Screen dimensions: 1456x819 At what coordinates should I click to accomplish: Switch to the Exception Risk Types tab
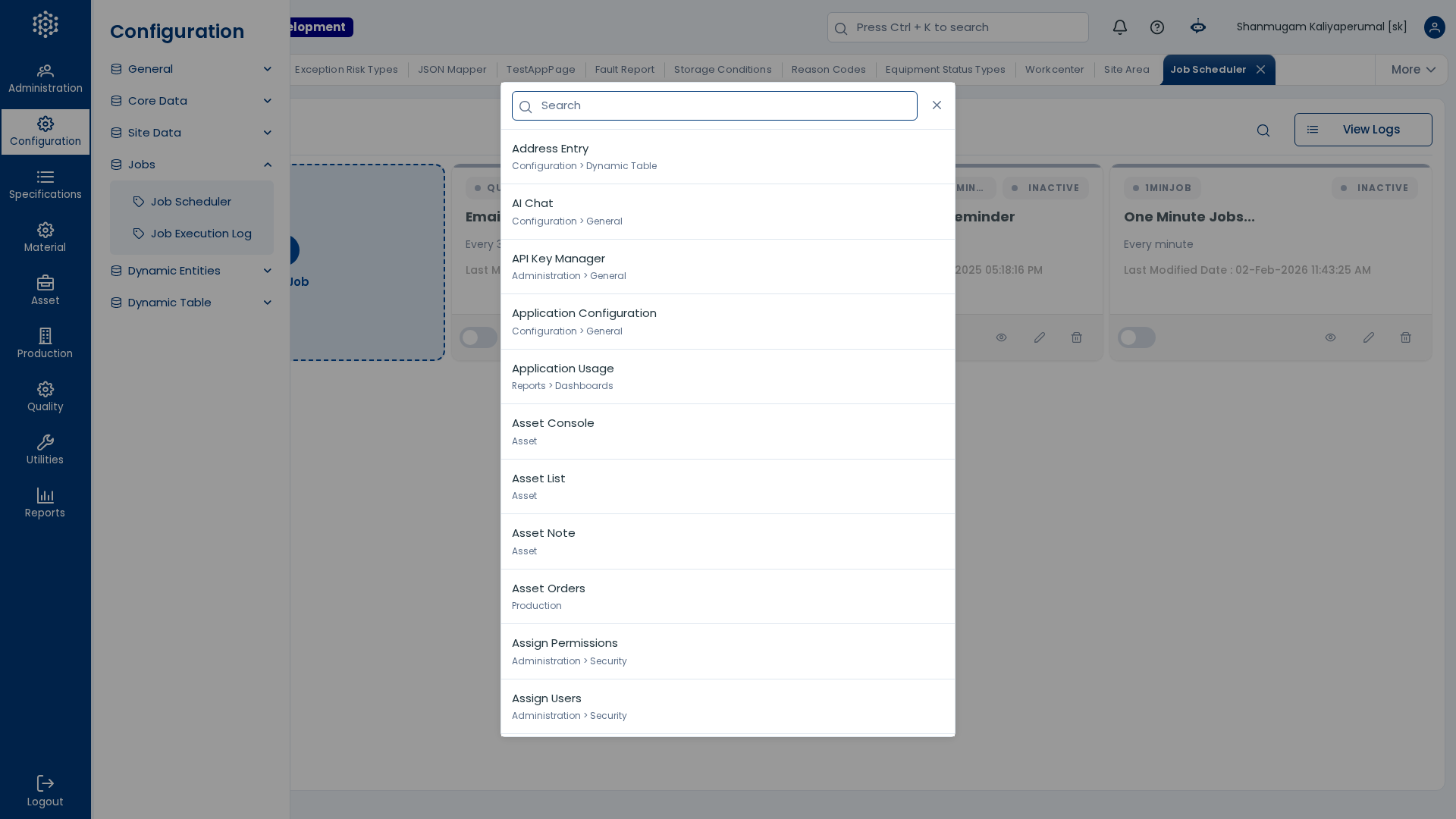tap(347, 70)
